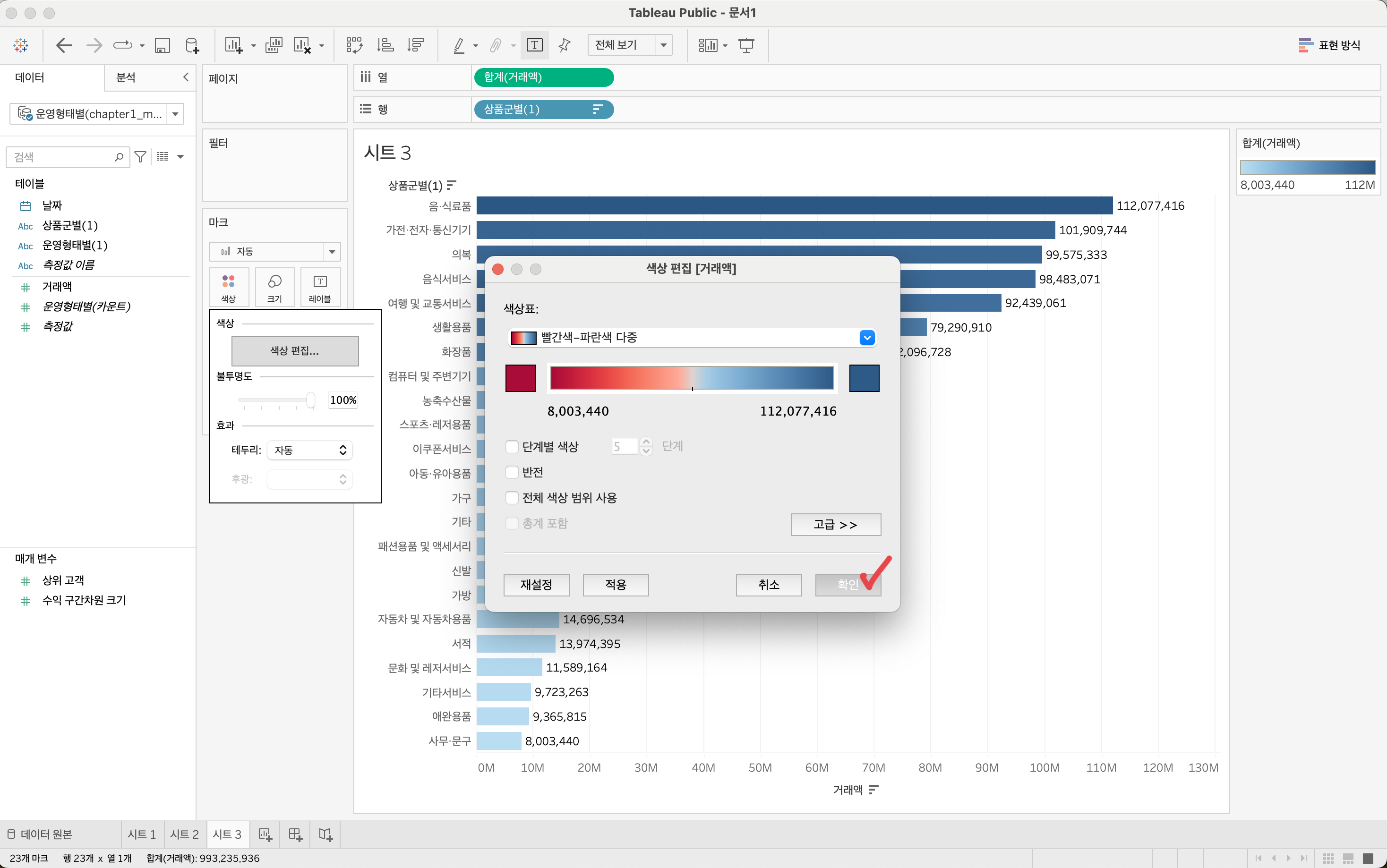Screen dimensions: 1387x868
Task: Click the red start color swatch
Action: click(x=520, y=378)
